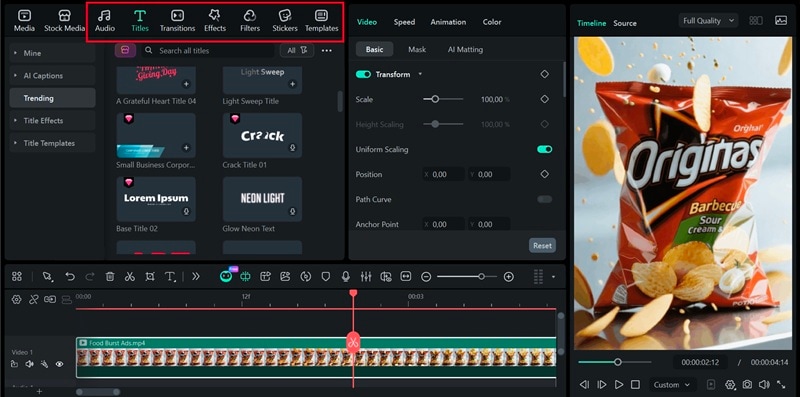This screenshot has width=800, height=397.
Task: Expand the Title Effects category
Action: (52, 120)
